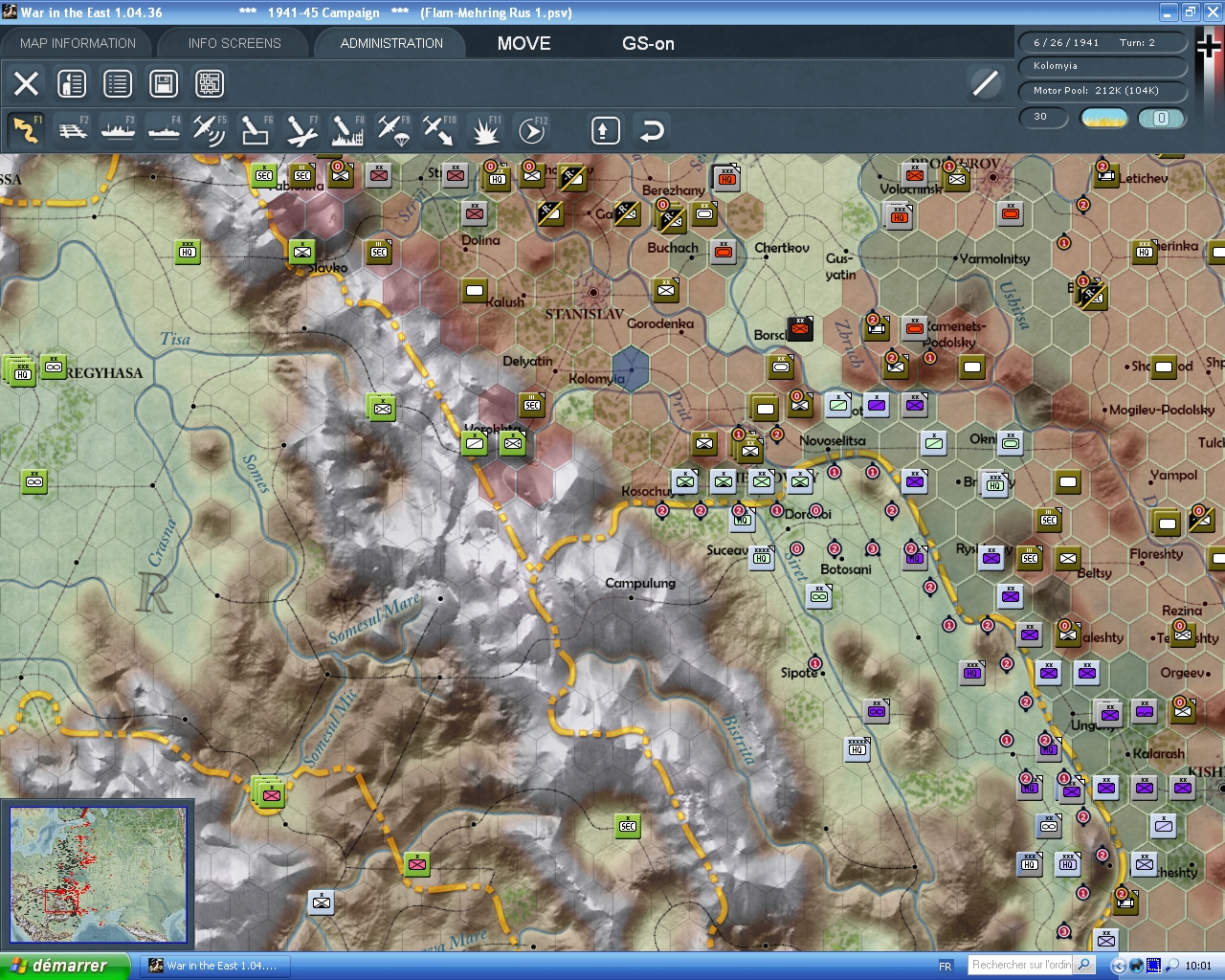Click the FR language indicator

click(x=946, y=966)
